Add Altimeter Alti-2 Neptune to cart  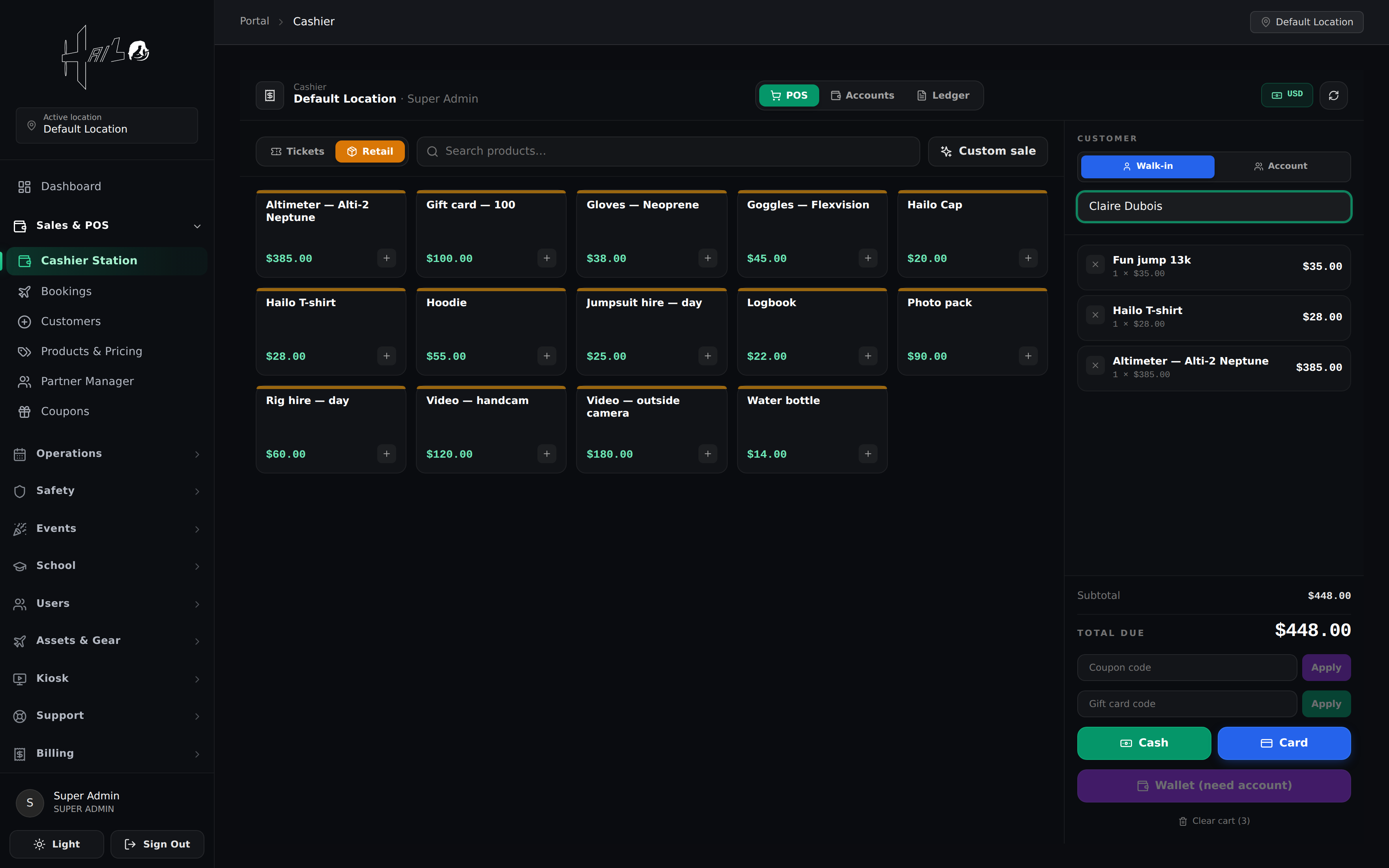386,258
